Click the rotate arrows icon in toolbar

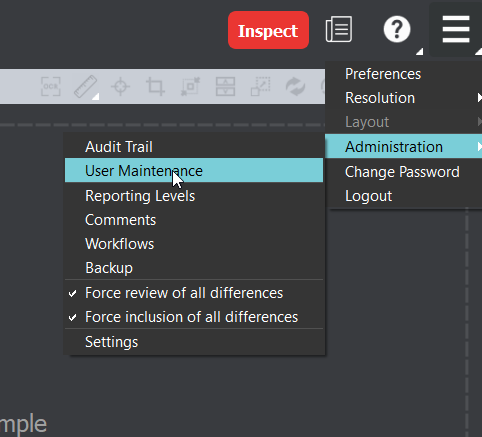tap(295, 87)
